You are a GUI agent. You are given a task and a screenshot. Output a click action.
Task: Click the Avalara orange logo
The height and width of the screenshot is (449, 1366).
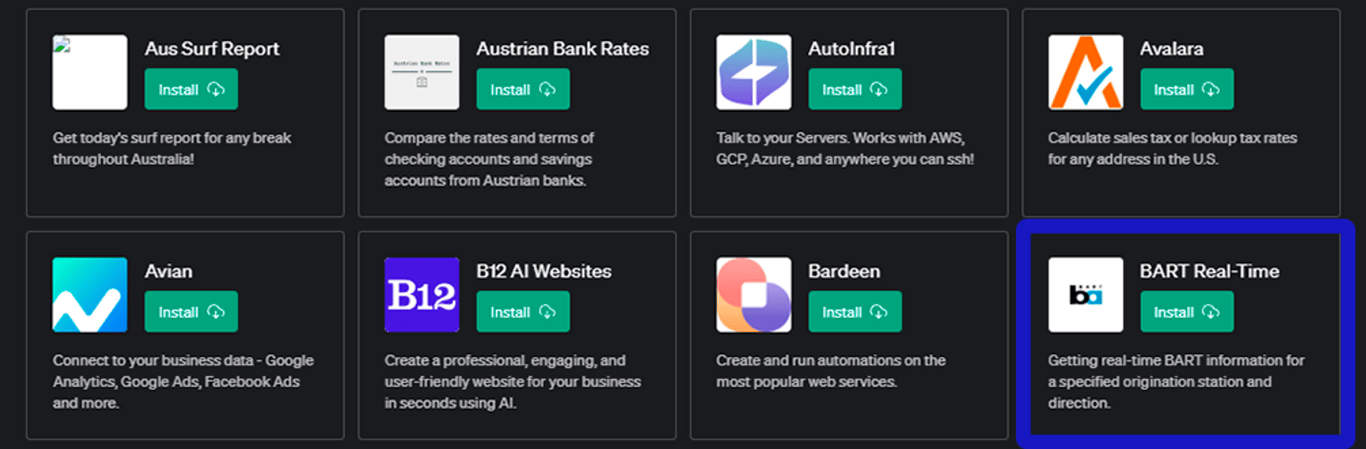(1086, 72)
